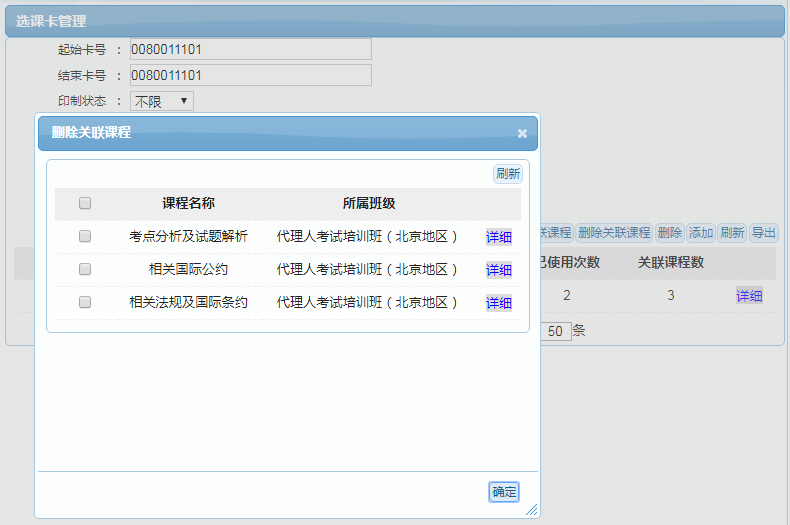Click the 删除 button in background toolbar
This screenshot has height=525, width=790.
coord(670,233)
